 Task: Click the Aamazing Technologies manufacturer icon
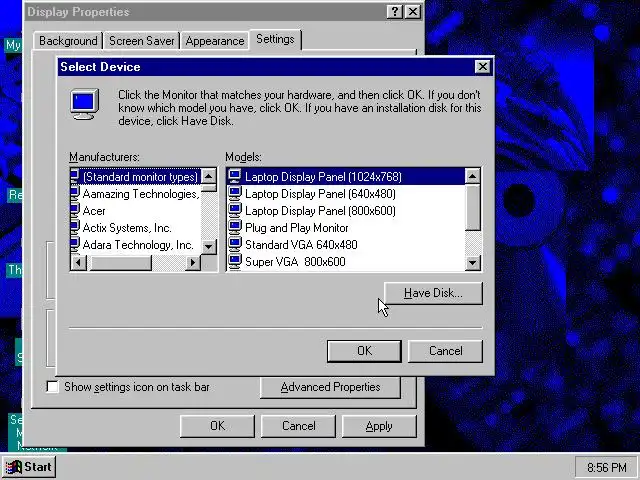tap(75, 193)
